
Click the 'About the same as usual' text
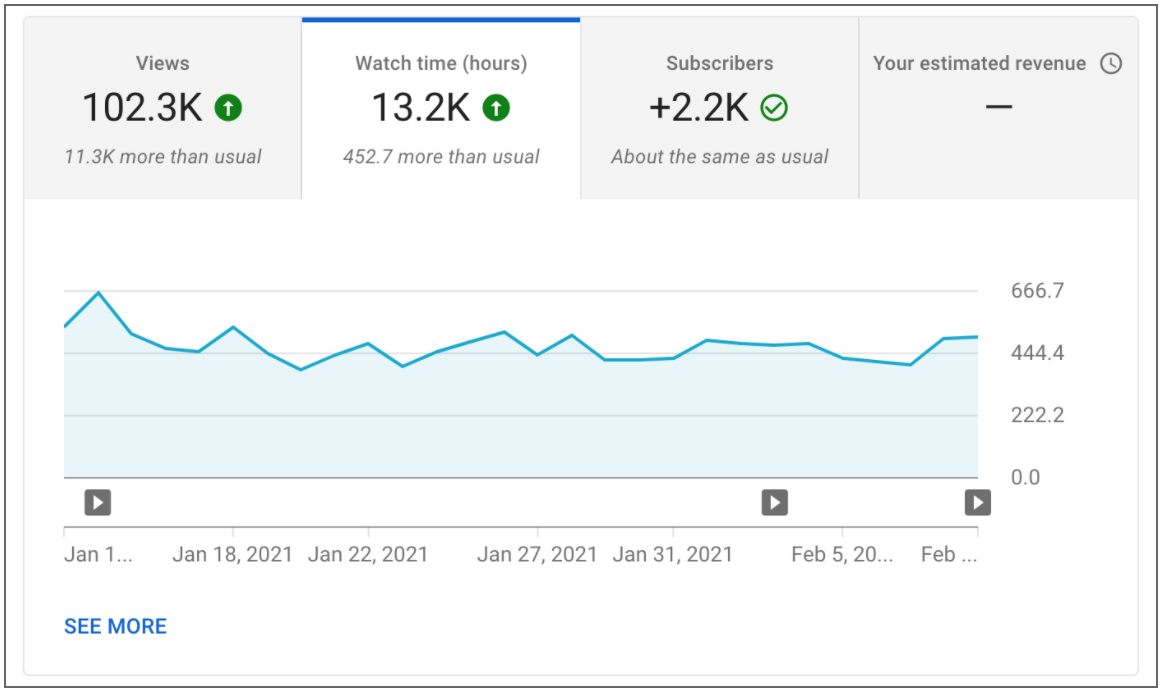(720, 157)
